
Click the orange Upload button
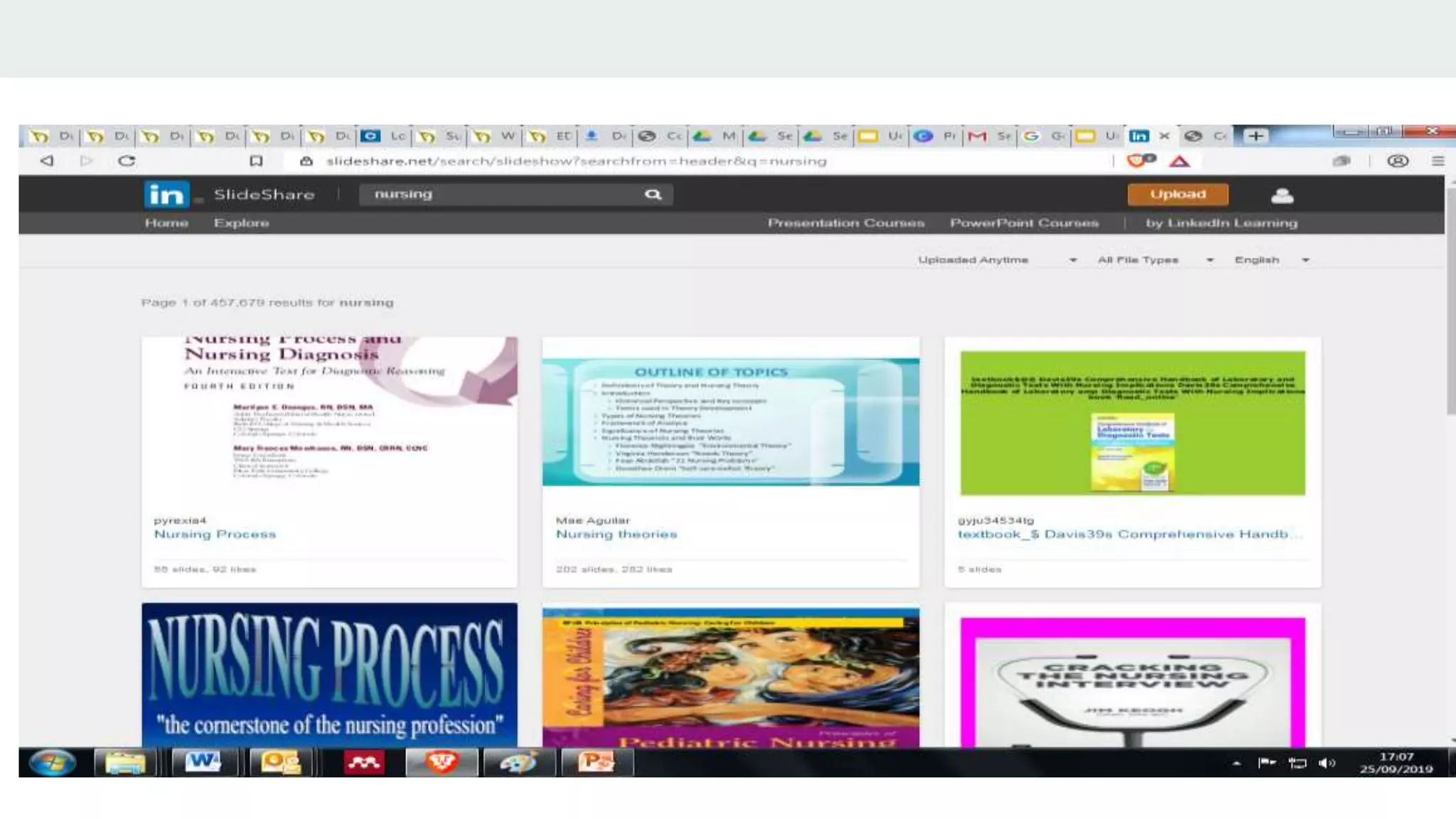pos(1177,194)
